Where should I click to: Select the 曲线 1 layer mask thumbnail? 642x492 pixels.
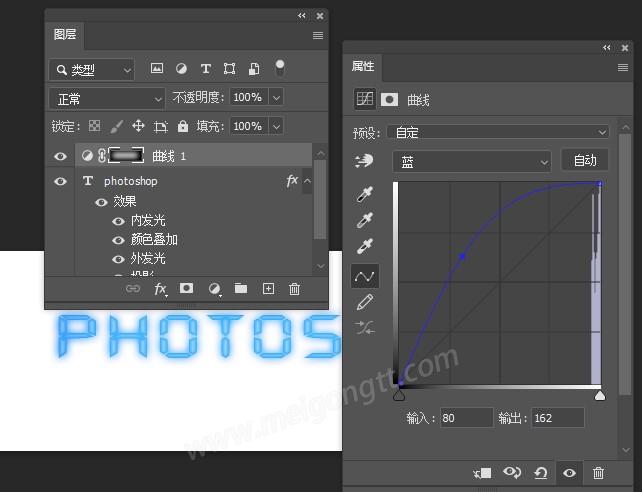click(x=126, y=156)
